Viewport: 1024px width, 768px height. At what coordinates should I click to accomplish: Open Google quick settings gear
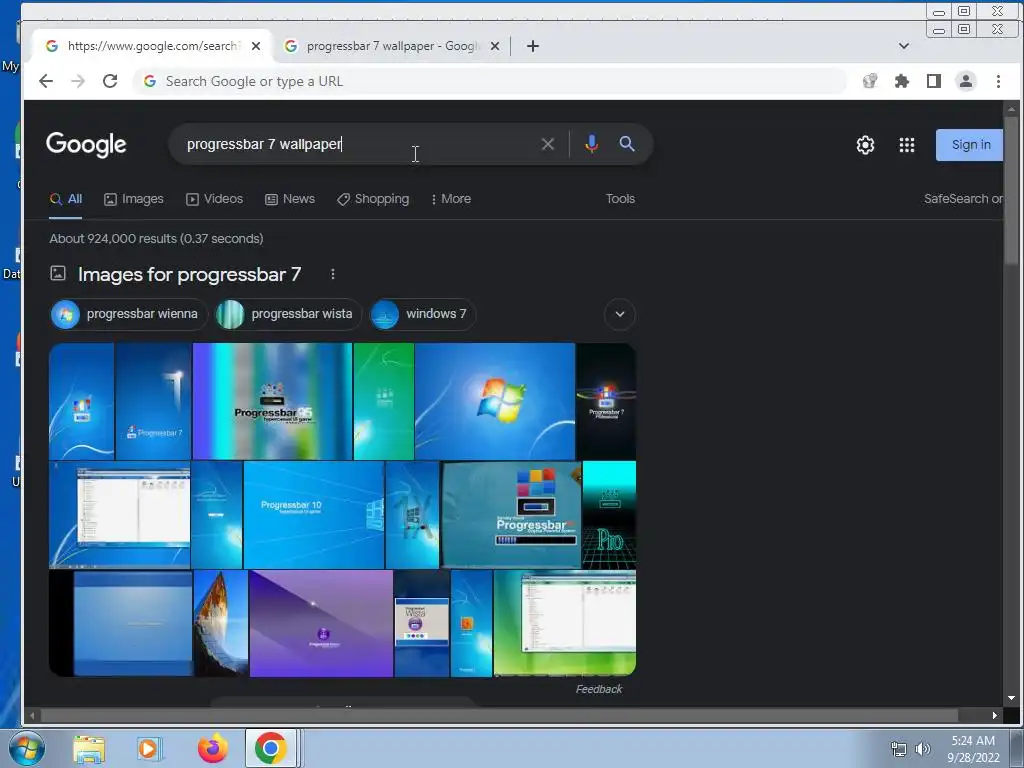pos(865,145)
